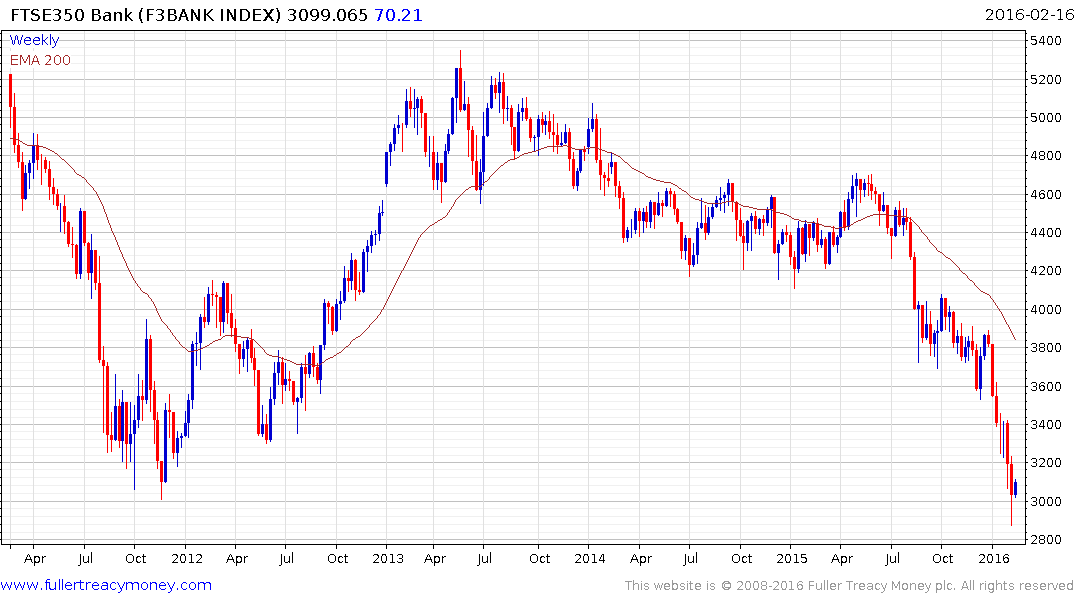Click the 2014 year axis label
This screenshot has height=600, width=1075.
(590, 558)
